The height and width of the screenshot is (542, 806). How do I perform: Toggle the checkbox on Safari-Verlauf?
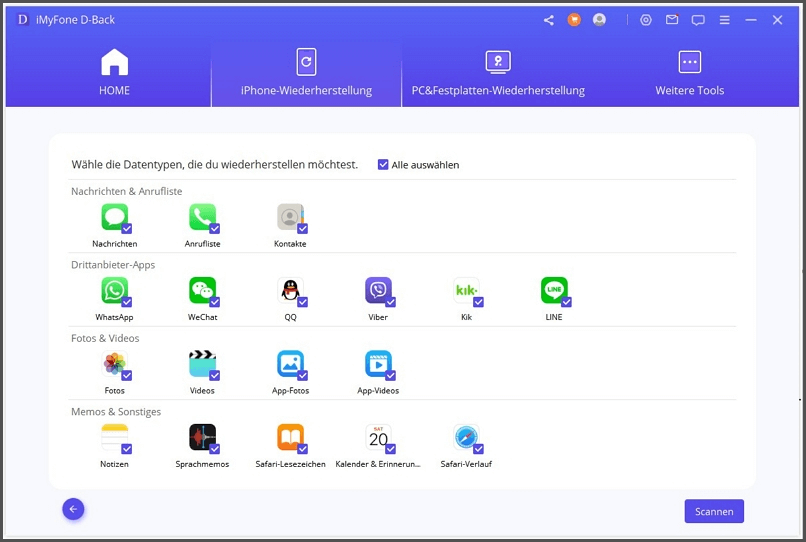(478, 449)
